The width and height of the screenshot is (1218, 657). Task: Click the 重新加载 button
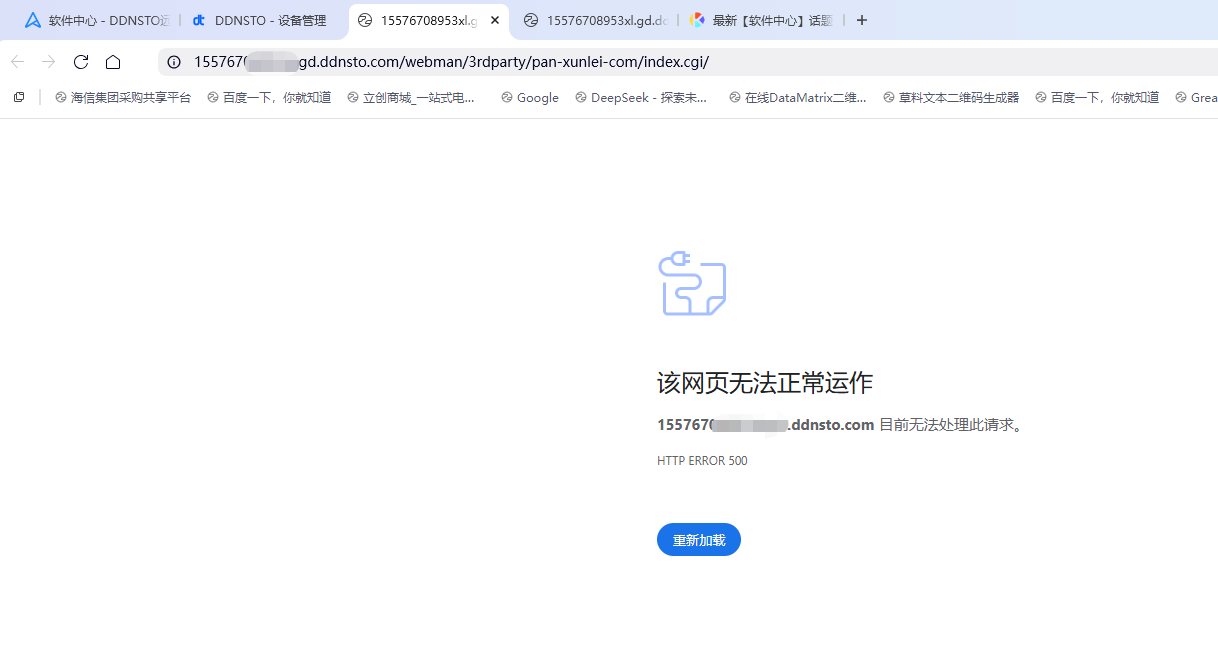[698, 540]
